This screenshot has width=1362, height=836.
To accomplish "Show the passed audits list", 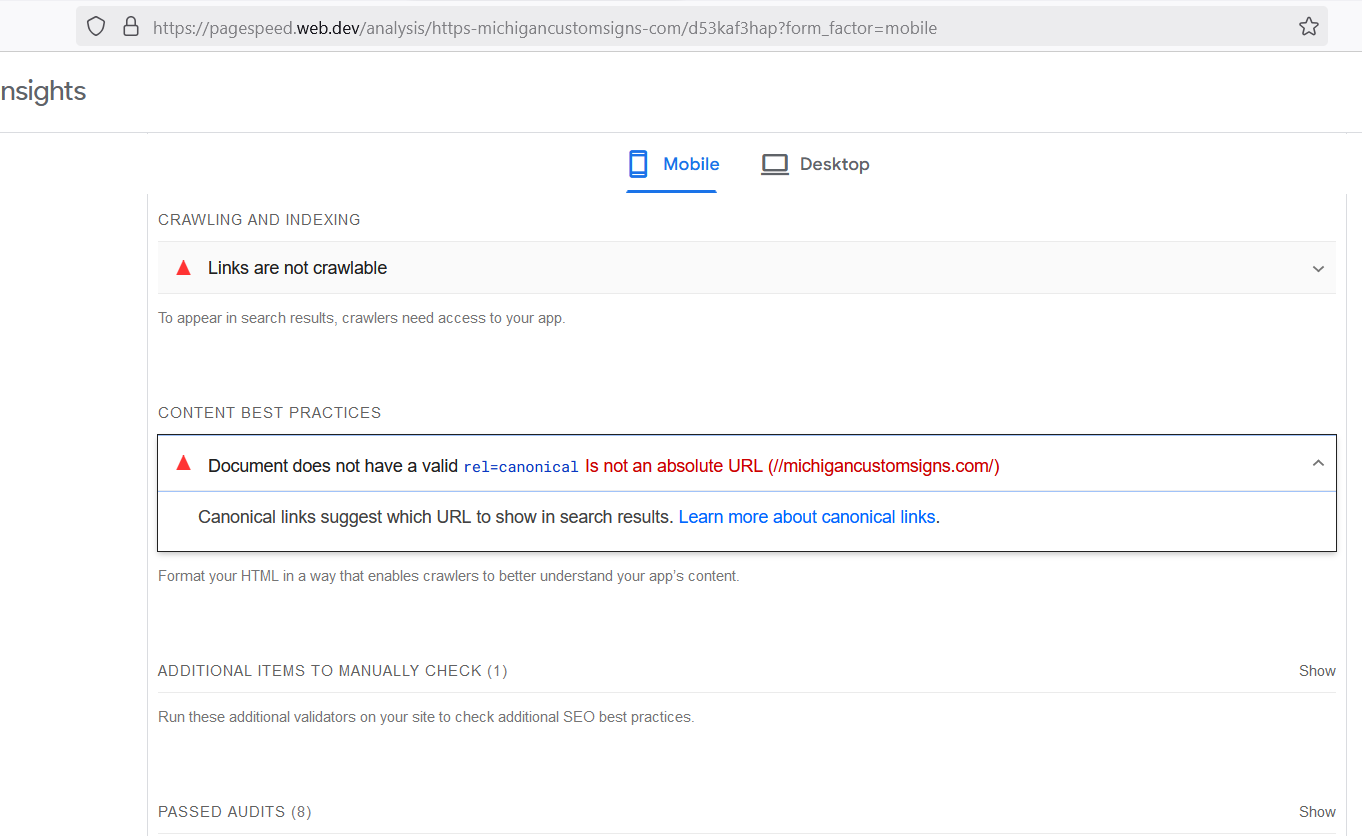I will click(1317, 812).
